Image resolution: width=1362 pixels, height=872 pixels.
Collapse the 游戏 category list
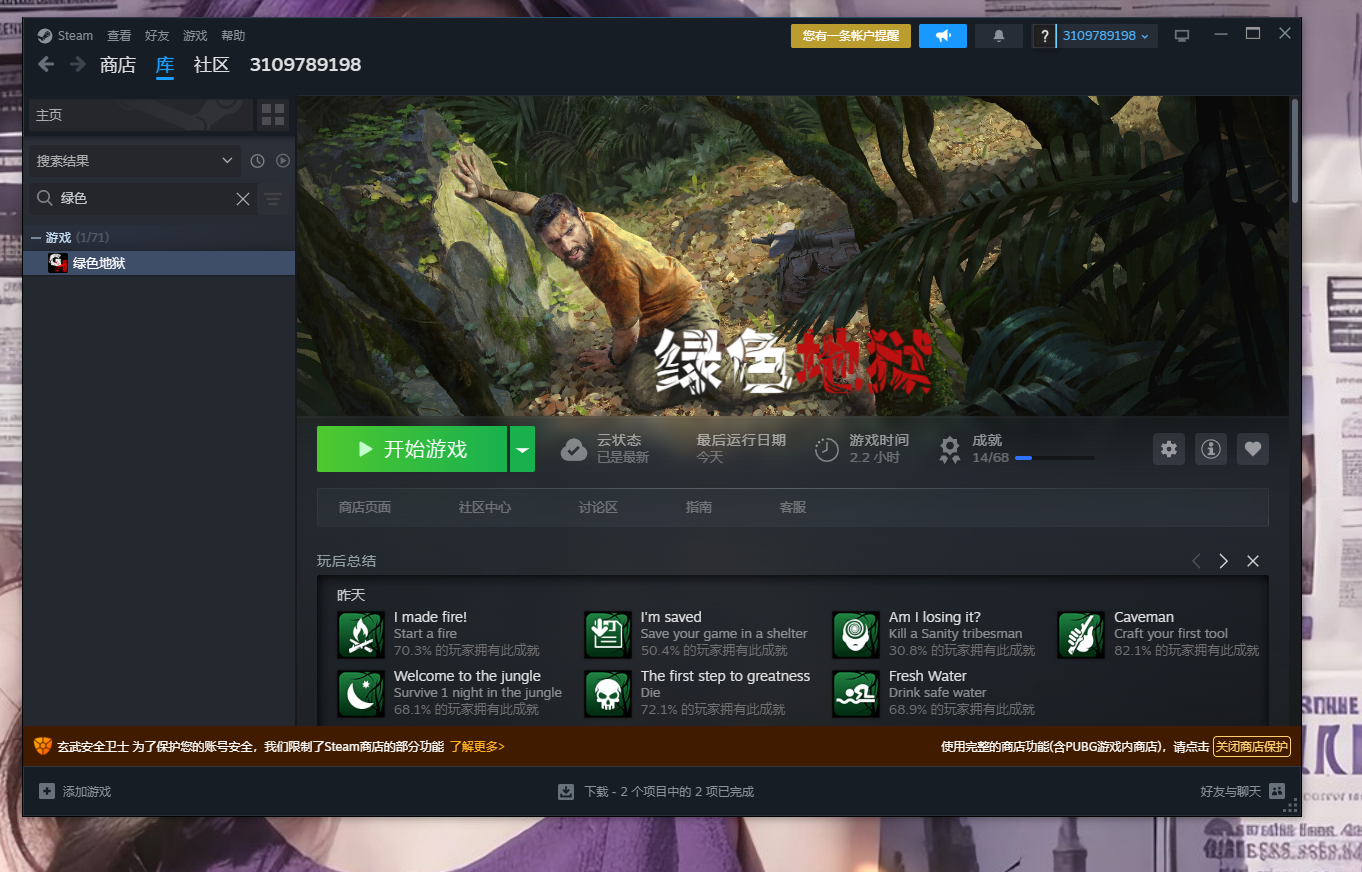point(36,238)
